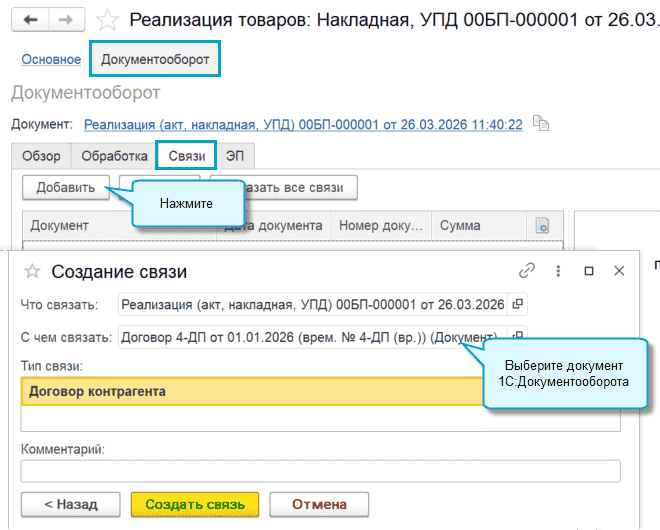Go forward with the right arrow button
660x530 pixels.
[67, 19]
